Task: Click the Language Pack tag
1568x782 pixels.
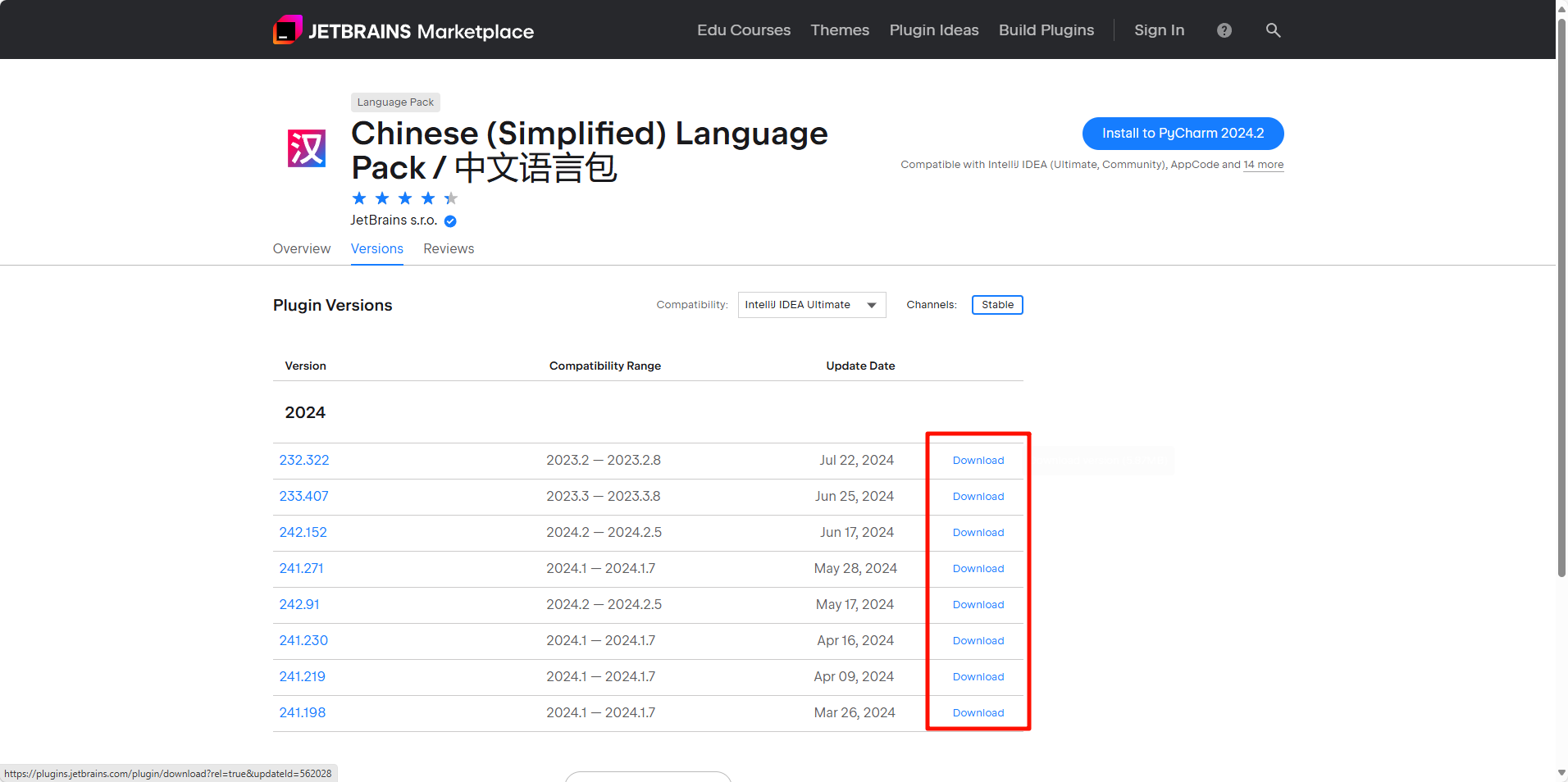Action: [395, 102]
